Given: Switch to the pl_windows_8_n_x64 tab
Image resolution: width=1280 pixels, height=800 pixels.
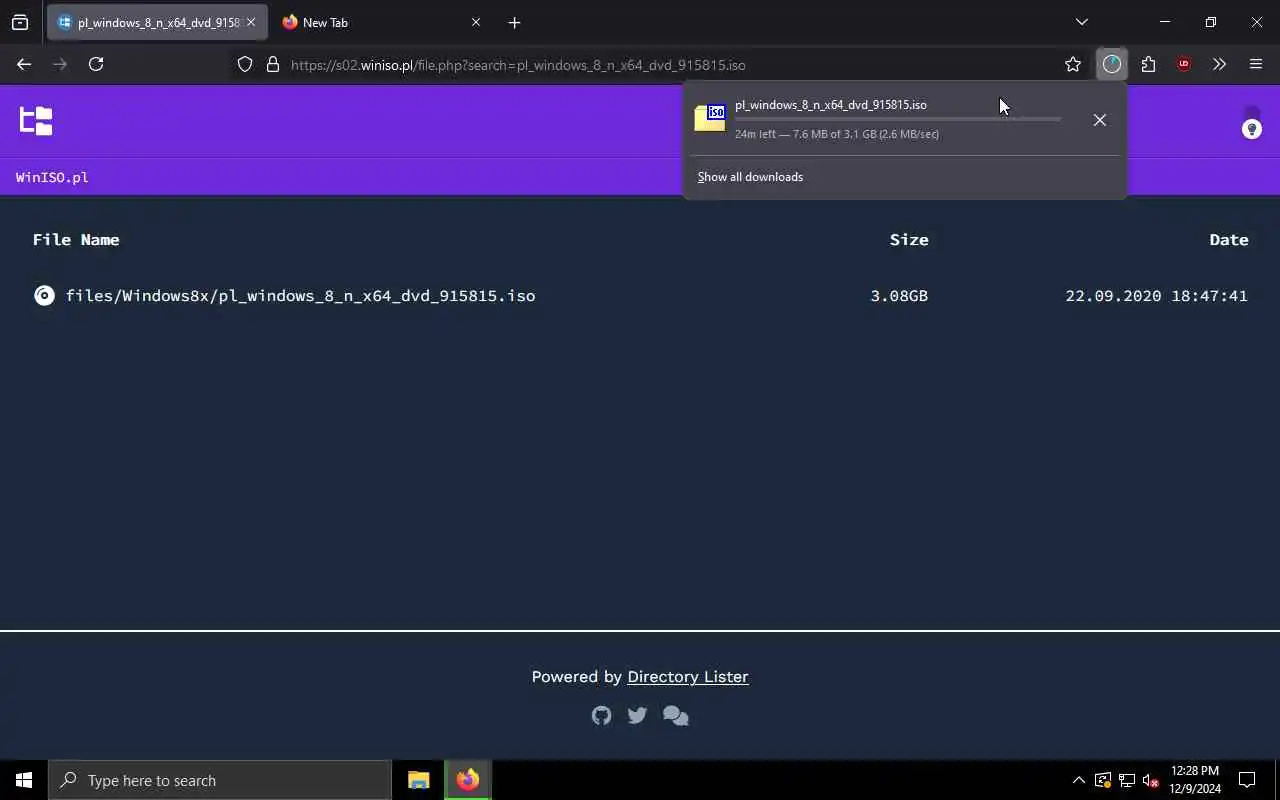Looking at the screenshot, I should [x=157, y=22].
